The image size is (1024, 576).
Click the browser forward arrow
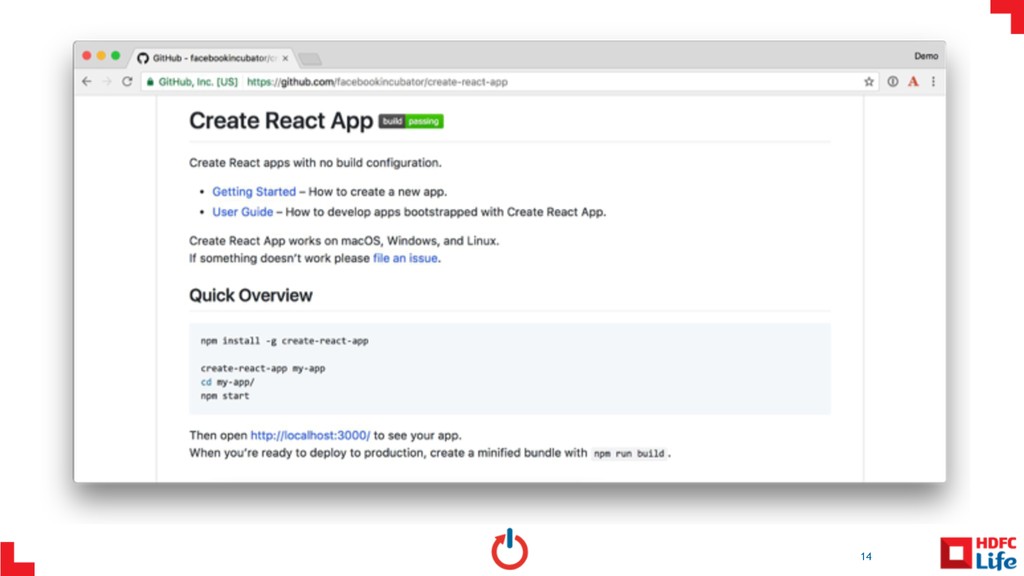[x=107, y=82]
